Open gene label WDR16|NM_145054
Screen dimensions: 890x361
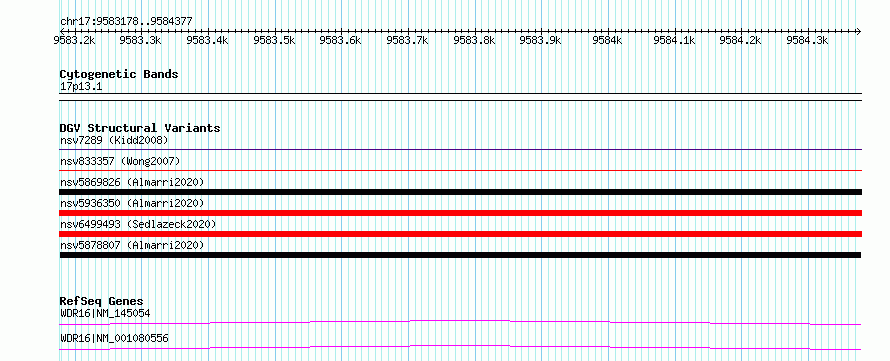105,313
